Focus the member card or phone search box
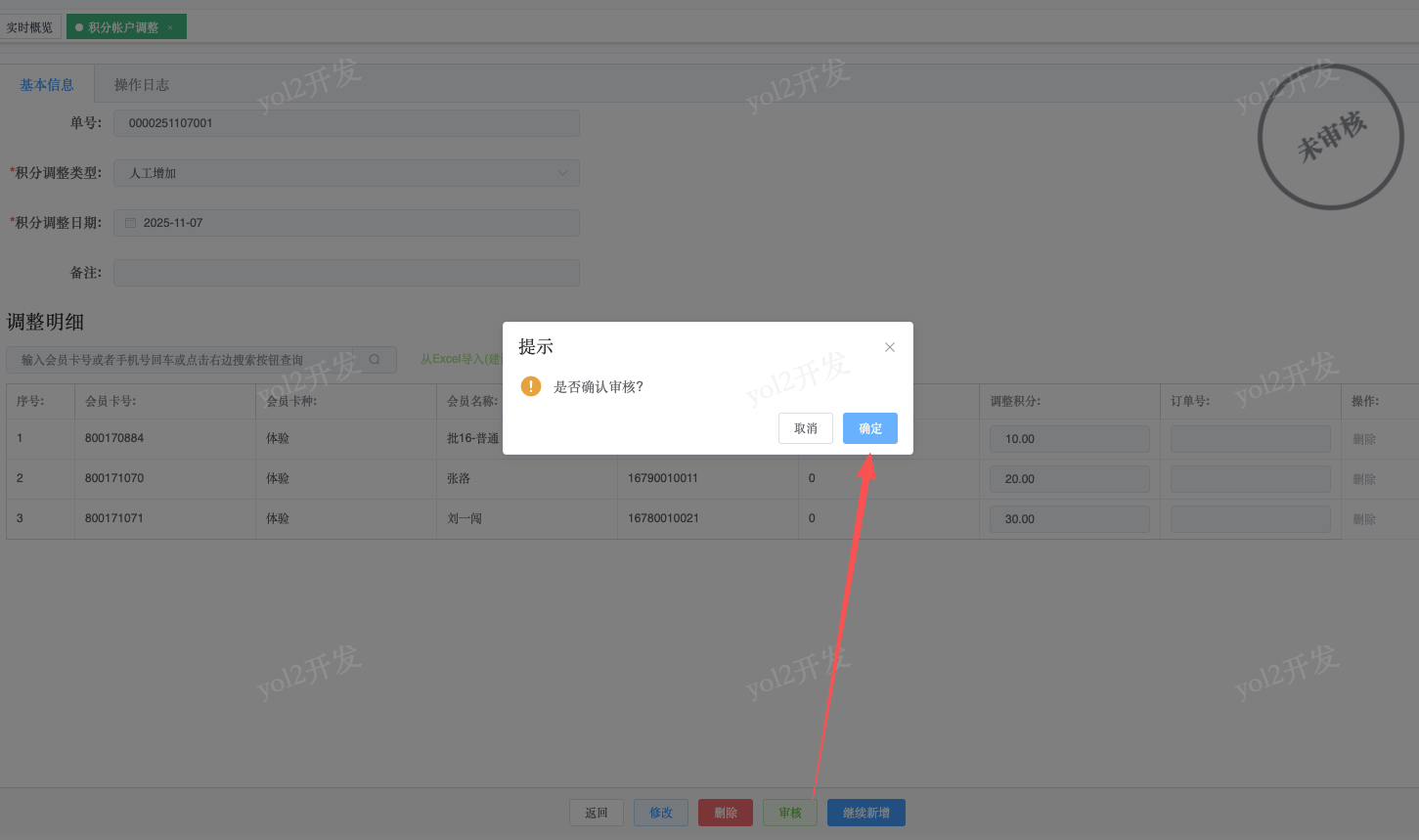Viewport: 1419px width, 840px height. point(201,360)
